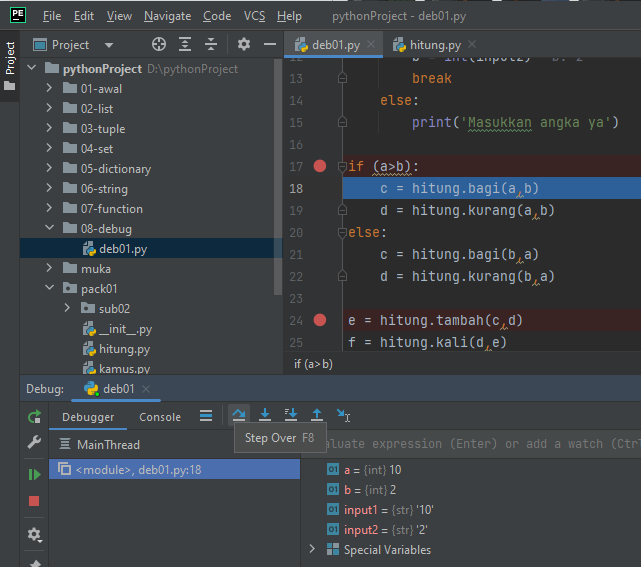Toggle breakpoint on line 17
The image size is (641, 567).
pos(320,166)
